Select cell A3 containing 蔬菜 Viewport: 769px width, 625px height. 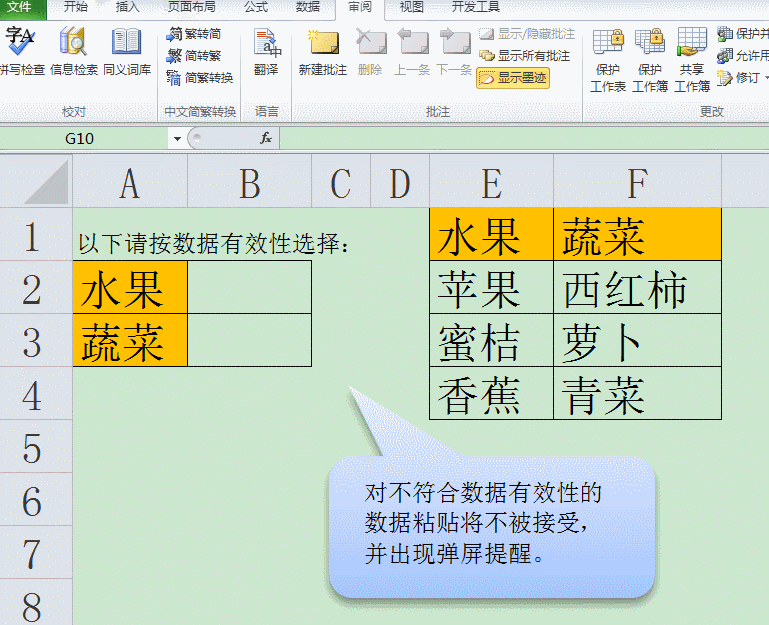(x=130, y=340)
